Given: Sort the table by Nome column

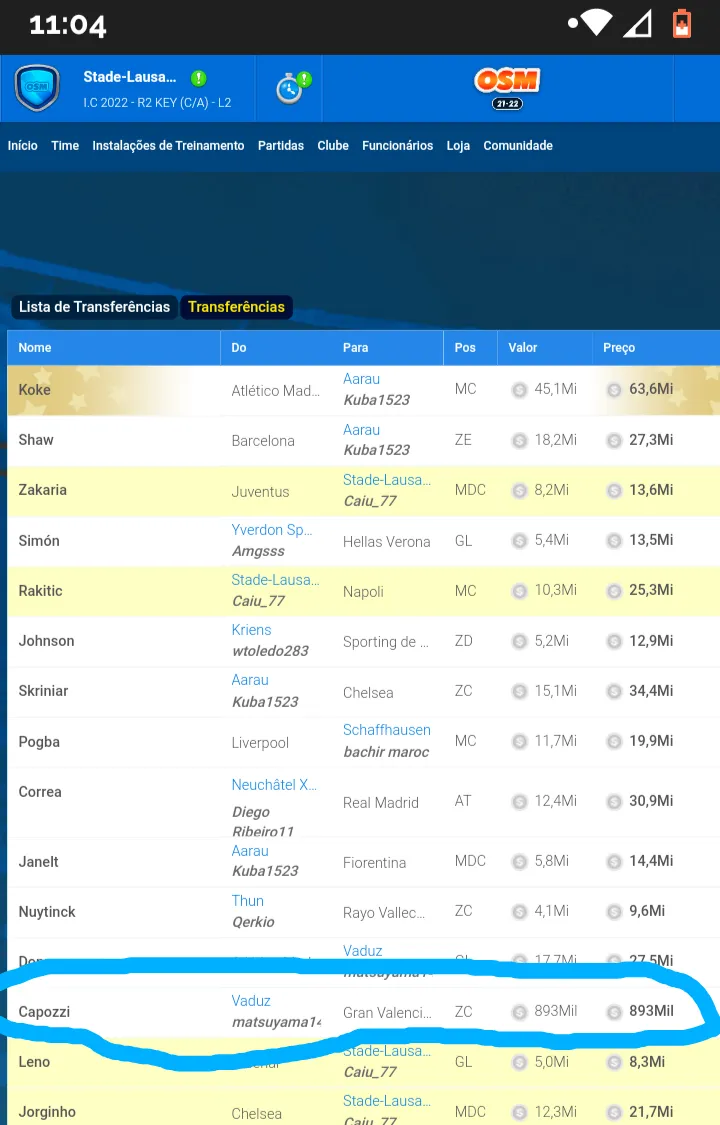Looking at the screenshot, I should [34, 348].
